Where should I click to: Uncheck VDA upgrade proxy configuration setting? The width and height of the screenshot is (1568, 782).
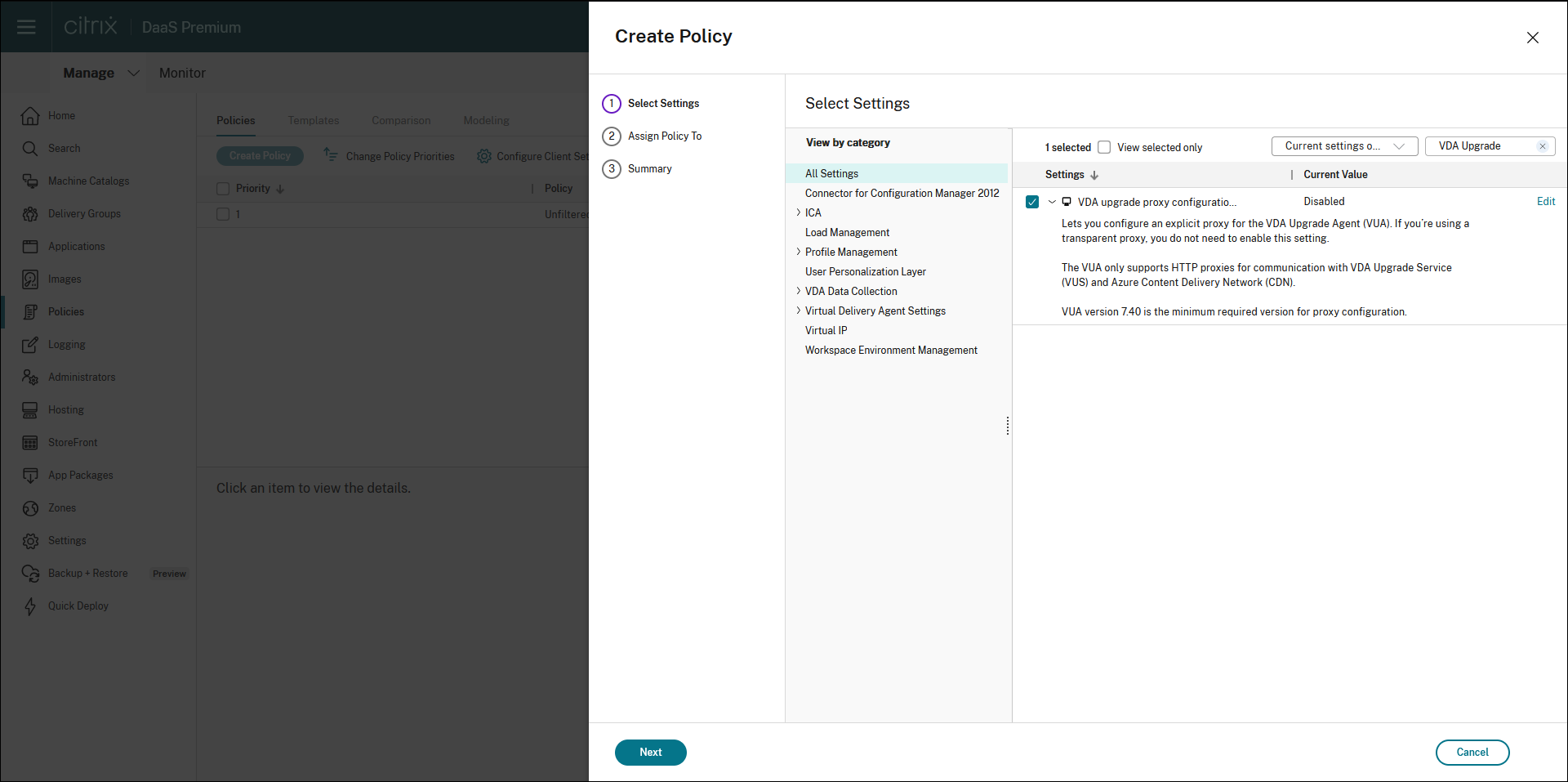pos(1032,202)
